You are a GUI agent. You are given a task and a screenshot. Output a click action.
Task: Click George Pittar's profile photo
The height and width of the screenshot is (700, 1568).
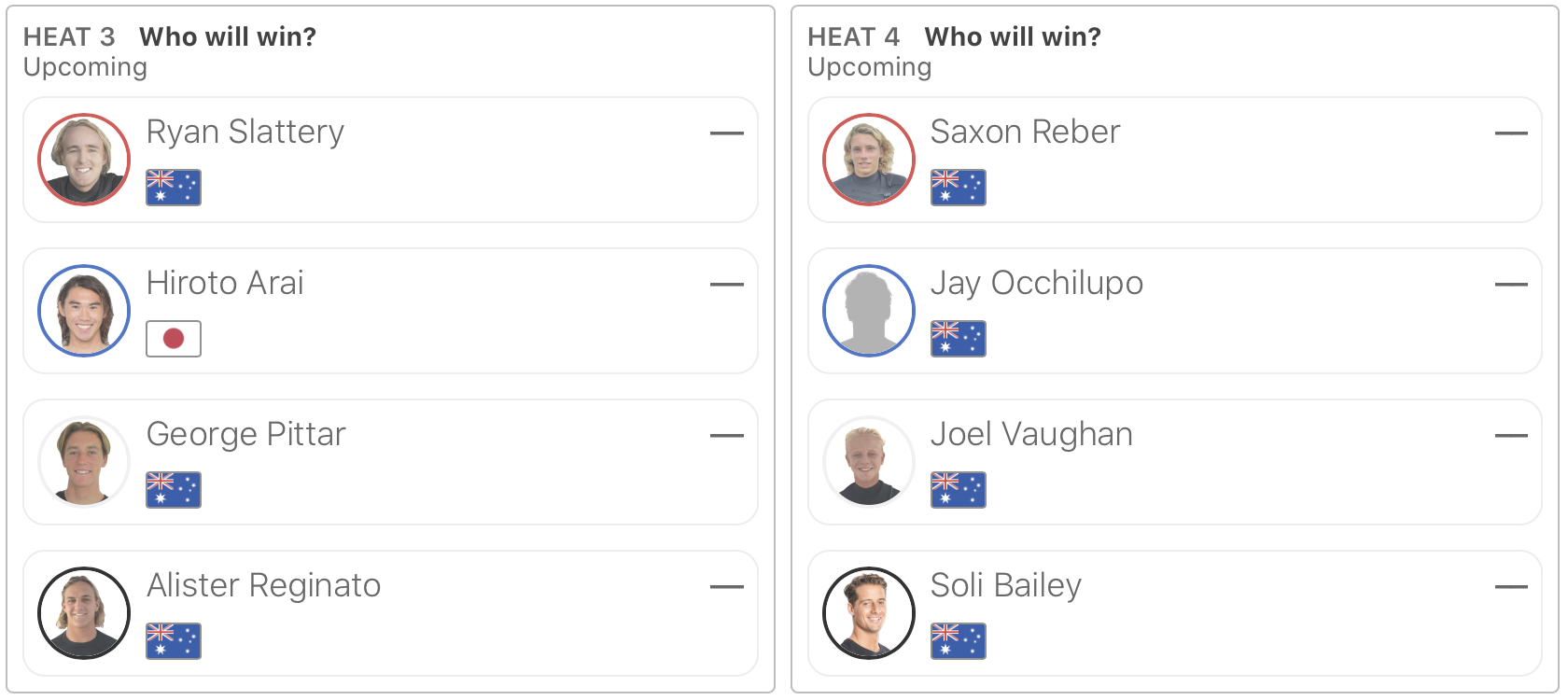pos(84,462)
